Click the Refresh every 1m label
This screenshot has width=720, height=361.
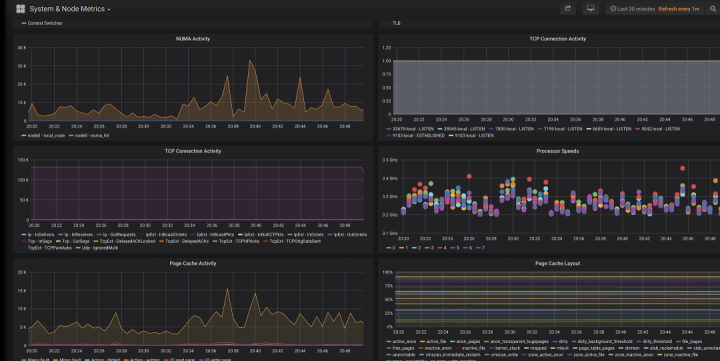679,9
